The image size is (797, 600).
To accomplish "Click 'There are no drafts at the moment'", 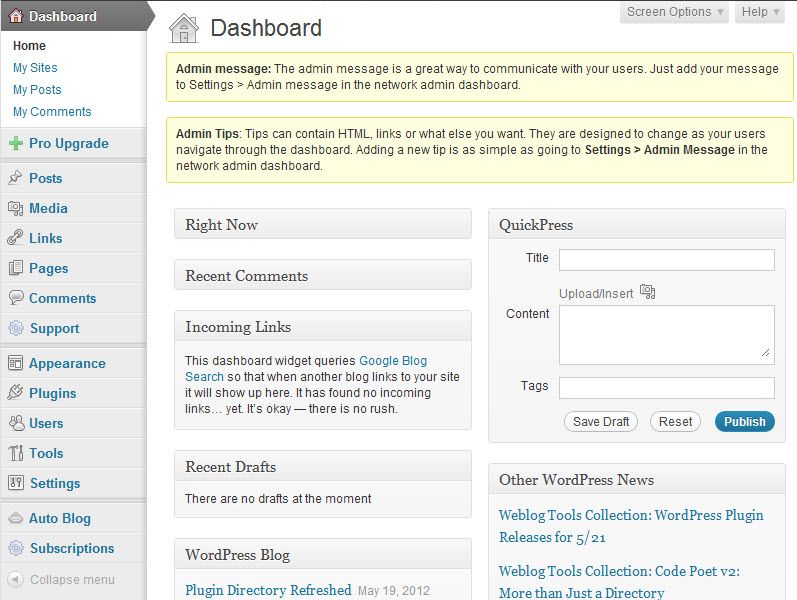I will pyautogui.click(x=278, y=498).
